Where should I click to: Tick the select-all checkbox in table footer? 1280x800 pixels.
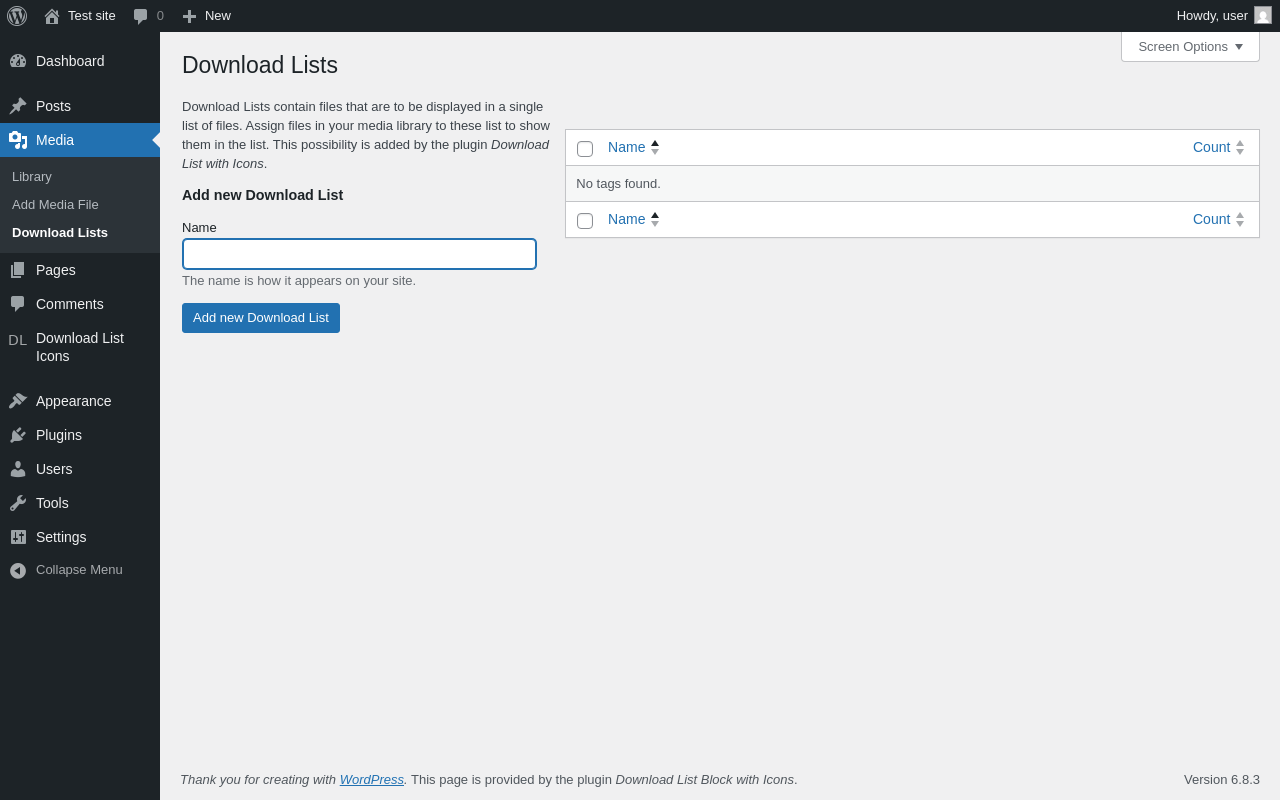tap(585, 221)
